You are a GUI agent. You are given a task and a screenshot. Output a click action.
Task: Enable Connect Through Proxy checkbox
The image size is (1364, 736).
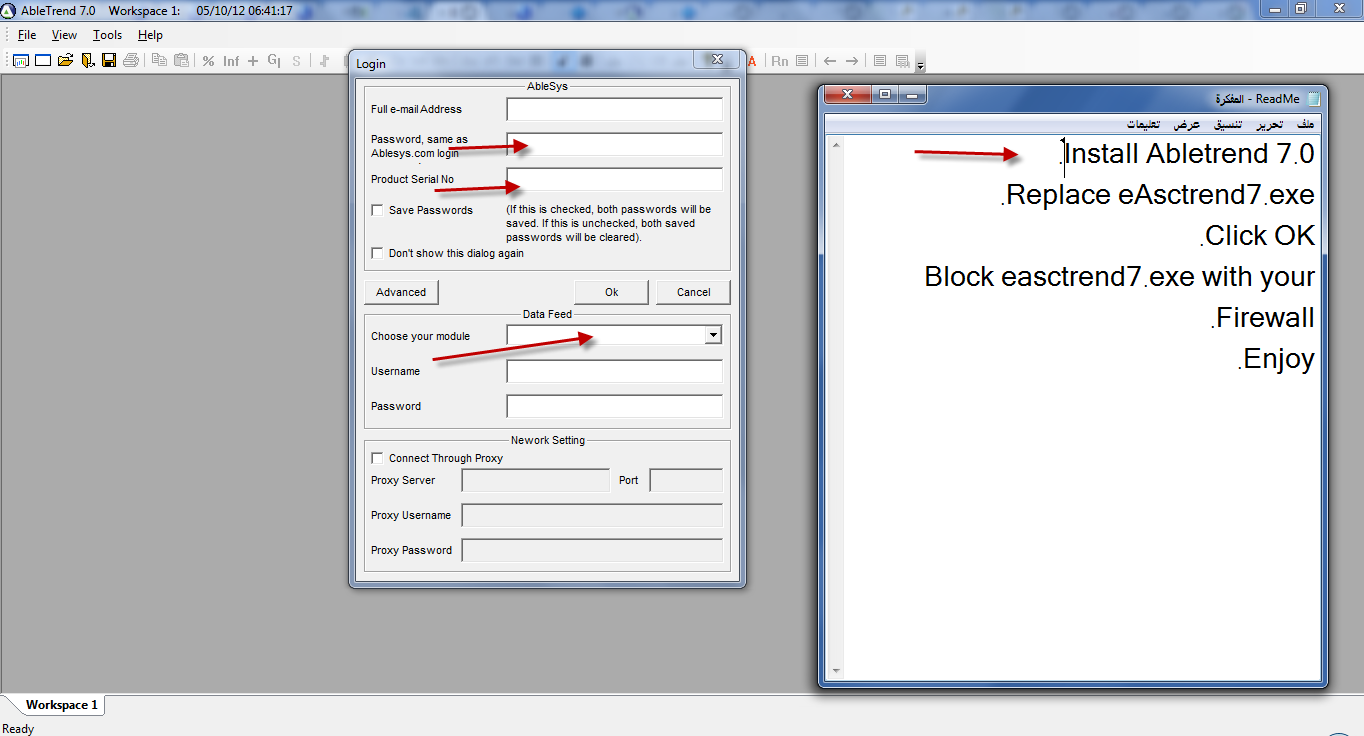(x=377, y=458)
